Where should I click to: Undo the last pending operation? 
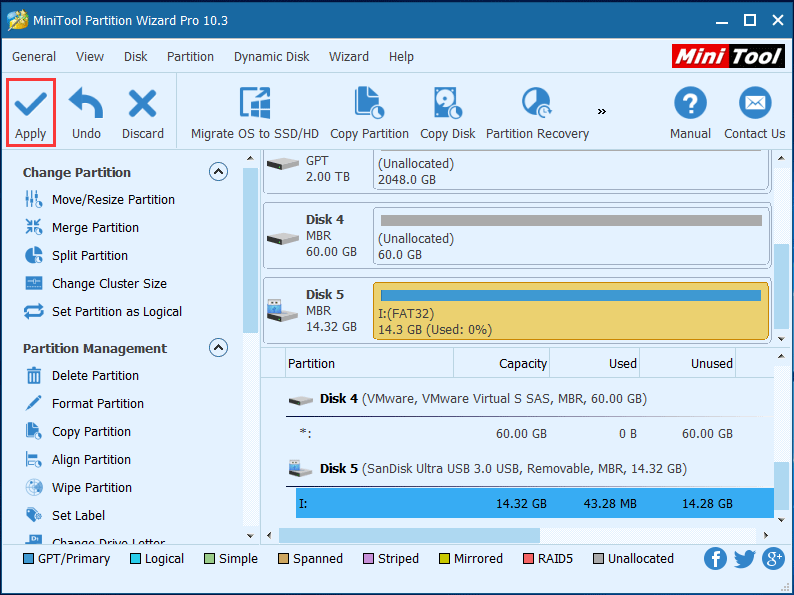point(86,112)
